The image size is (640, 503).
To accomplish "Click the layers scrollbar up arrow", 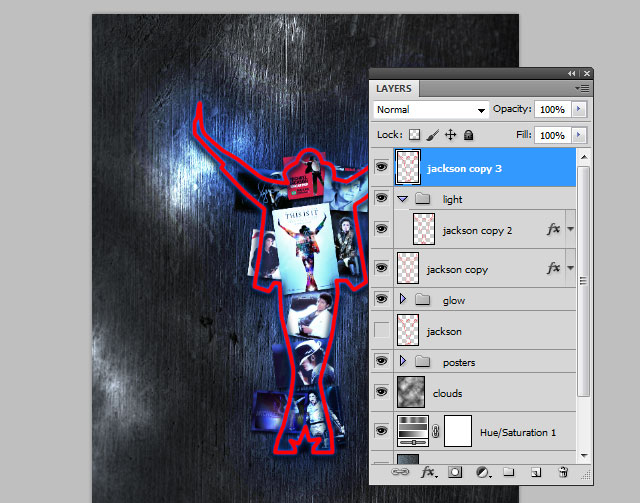I will click(x=584, y=157).
